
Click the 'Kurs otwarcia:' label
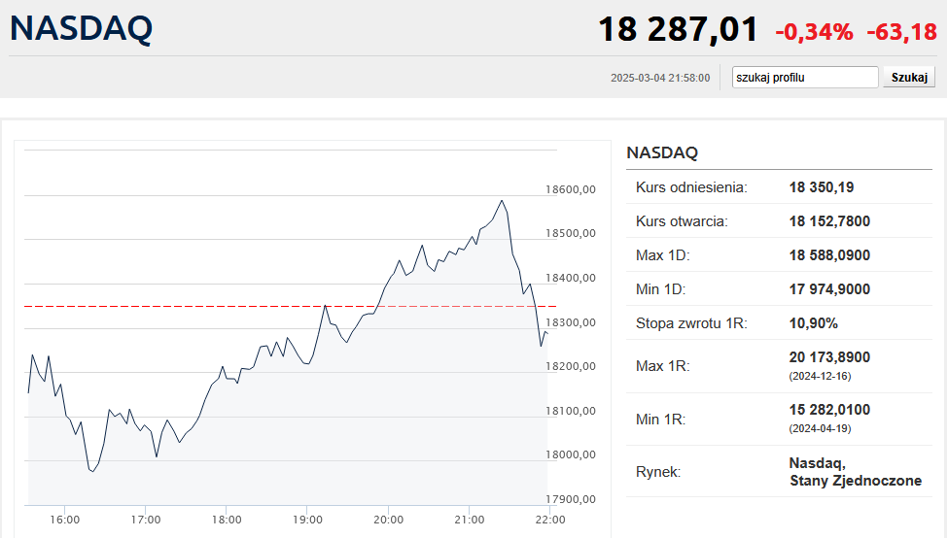(682, 221)
